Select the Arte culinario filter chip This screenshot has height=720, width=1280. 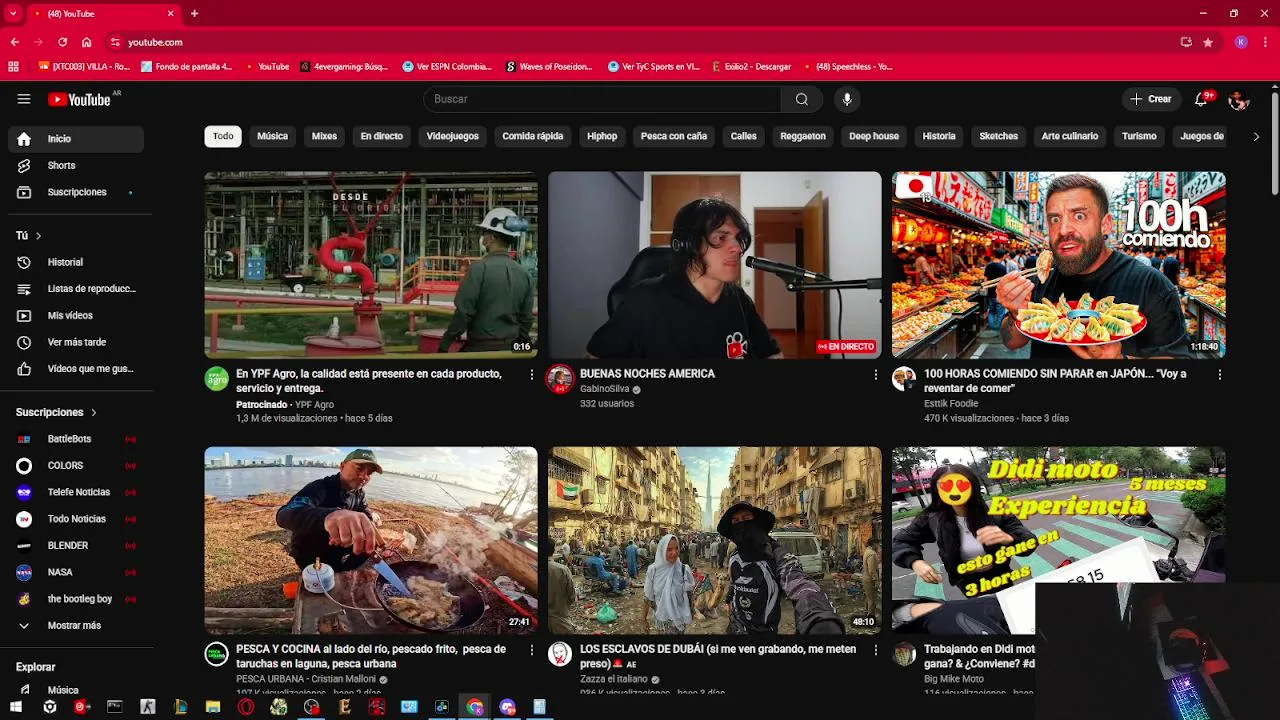(x=1070, y=136)
